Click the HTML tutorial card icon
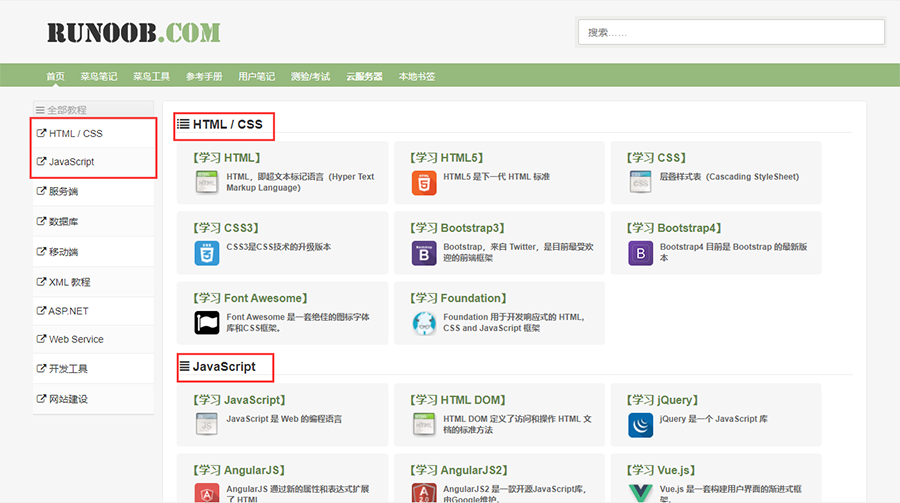Screen dimensions: 900x503 [x=207, y=183]
